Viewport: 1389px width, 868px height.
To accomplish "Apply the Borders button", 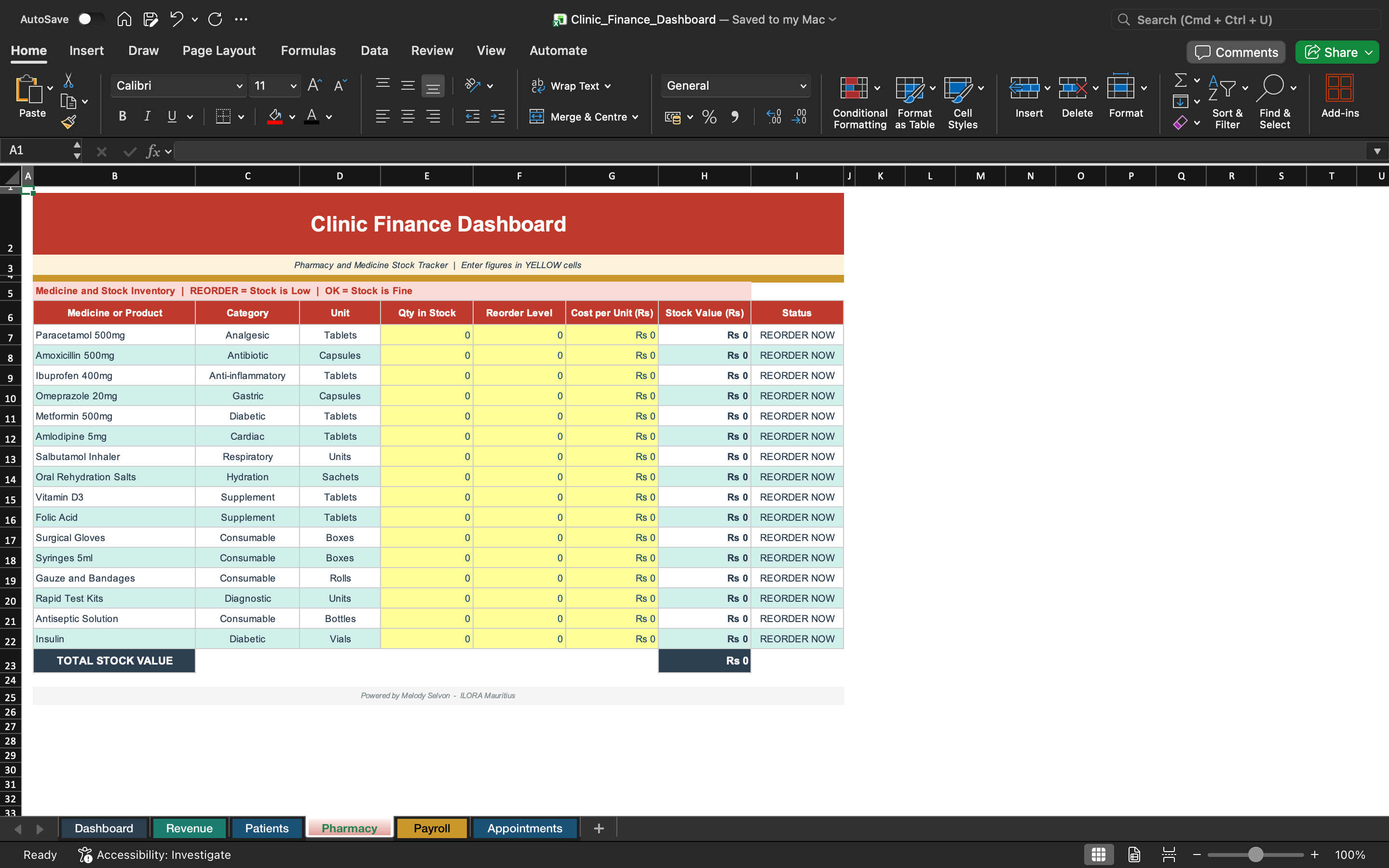I will (223, 117).
